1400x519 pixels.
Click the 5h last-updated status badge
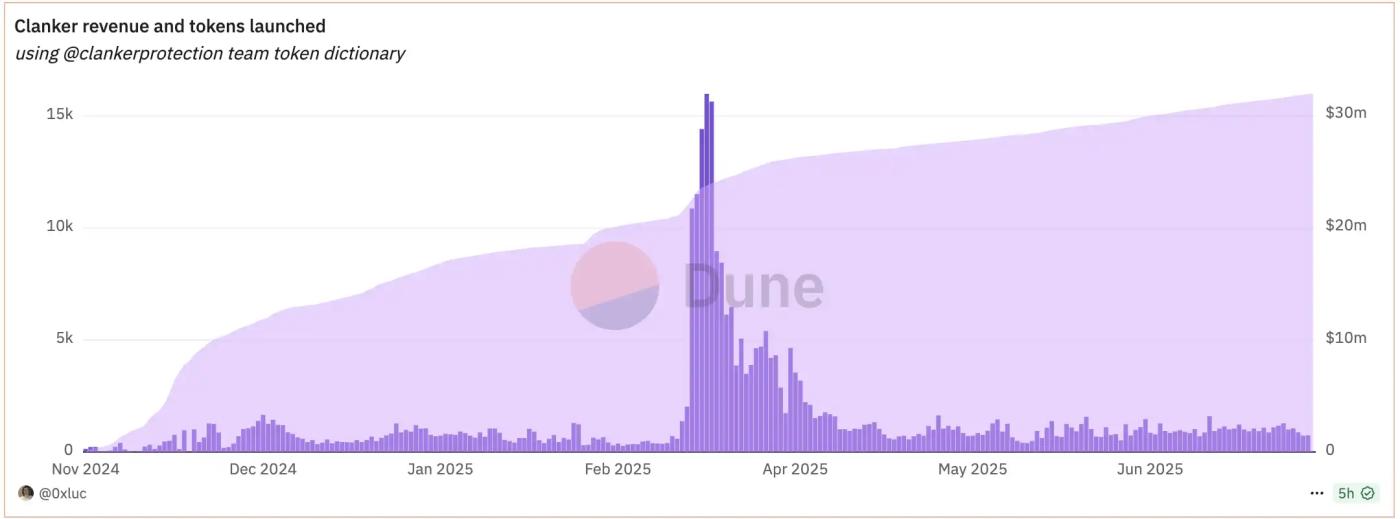point(1356,493)
